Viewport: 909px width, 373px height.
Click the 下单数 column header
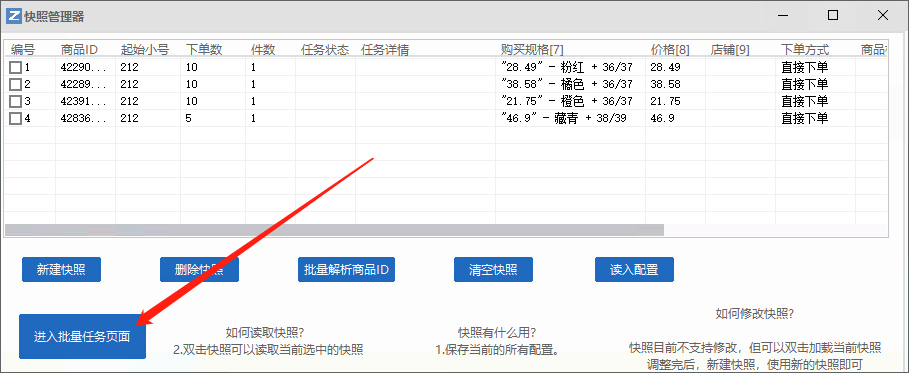(x=204, y=50)
